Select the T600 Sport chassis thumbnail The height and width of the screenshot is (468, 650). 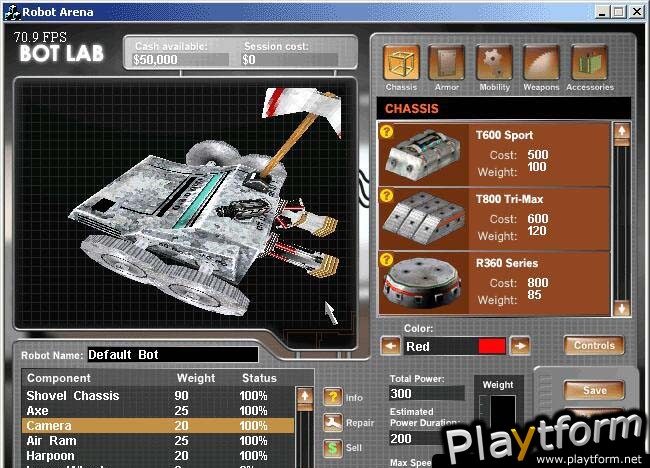[x=423, y=155]
